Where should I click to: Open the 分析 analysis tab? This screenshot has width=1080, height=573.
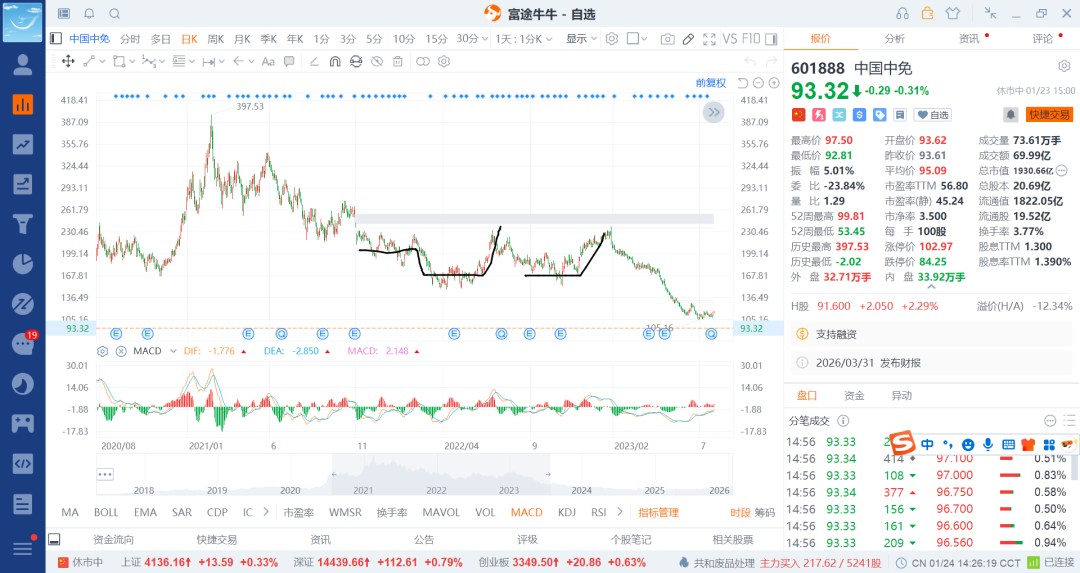[x=895, y=39]
